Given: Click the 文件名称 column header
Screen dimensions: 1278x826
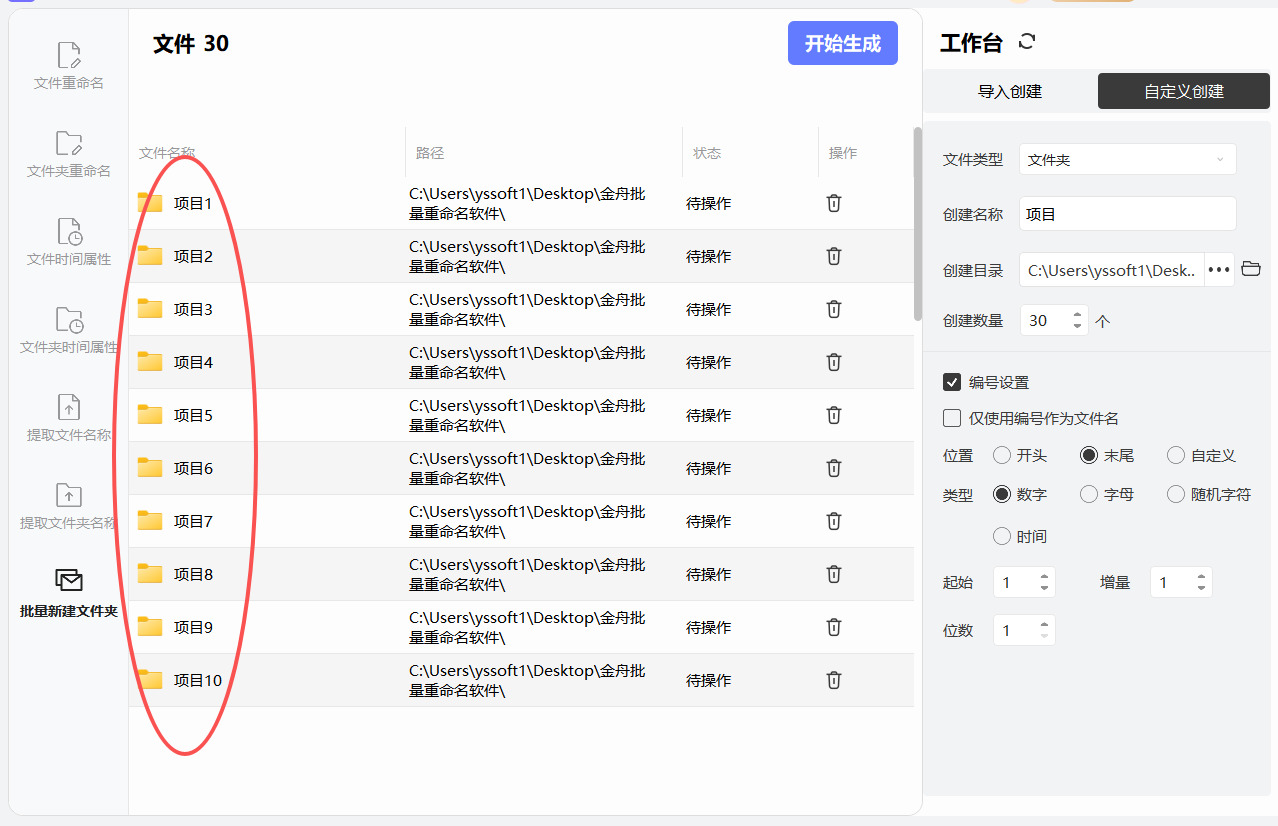Looking at the screenshot, I should 167,153.
